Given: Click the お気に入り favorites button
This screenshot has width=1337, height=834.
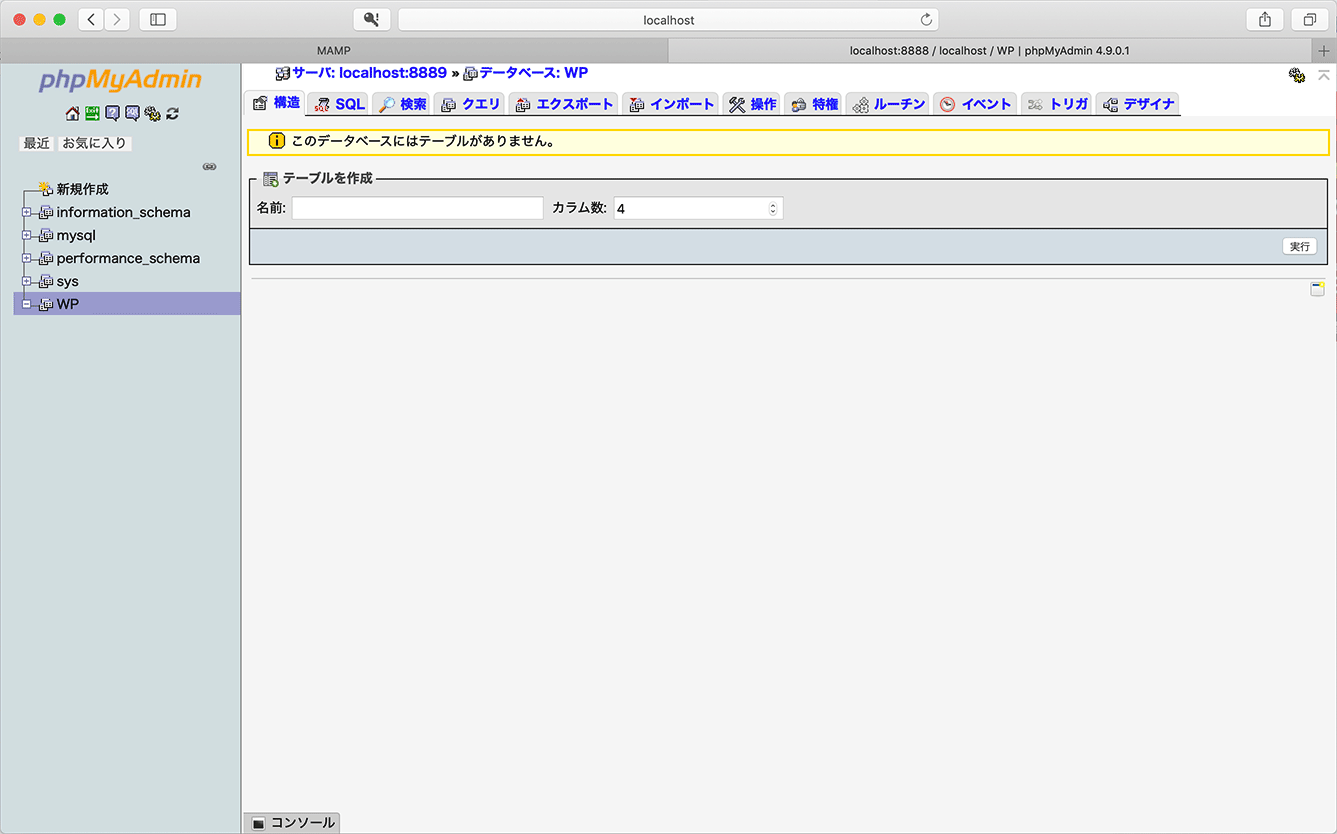Looking at the screenshot, I should click(95, 143).
